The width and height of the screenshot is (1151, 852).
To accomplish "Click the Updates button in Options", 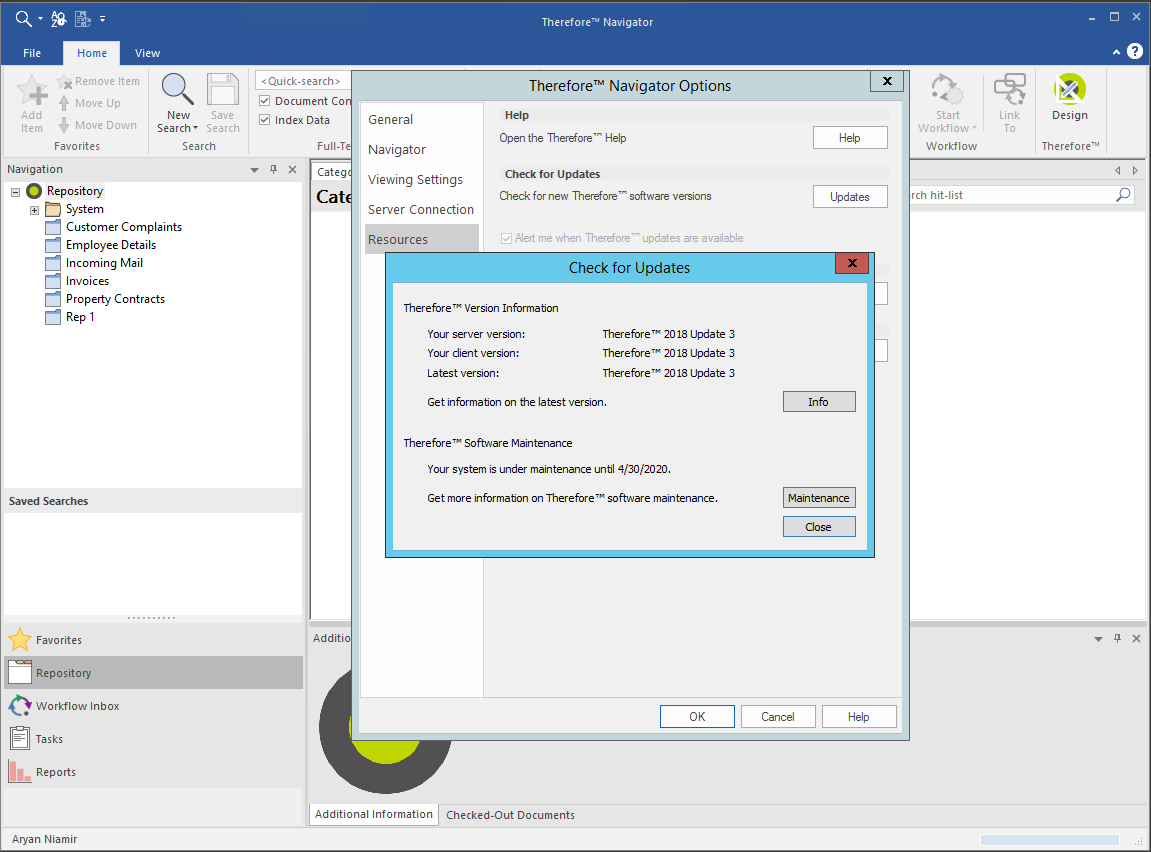I will pos(850,197).
